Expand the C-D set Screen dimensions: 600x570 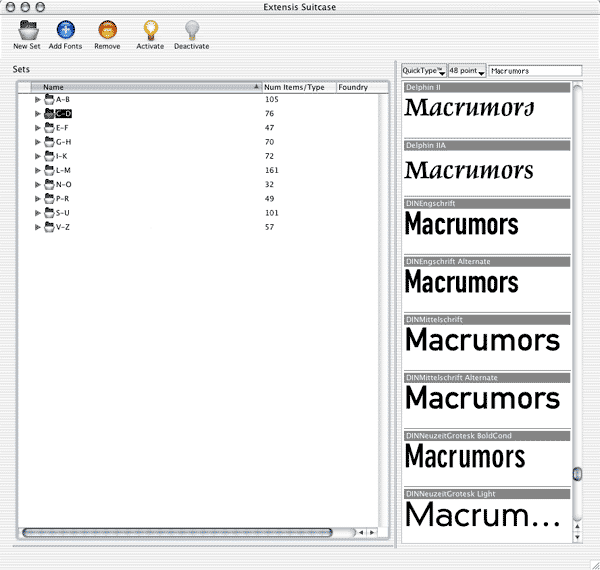pyautogui.click(x=38, y=114)
